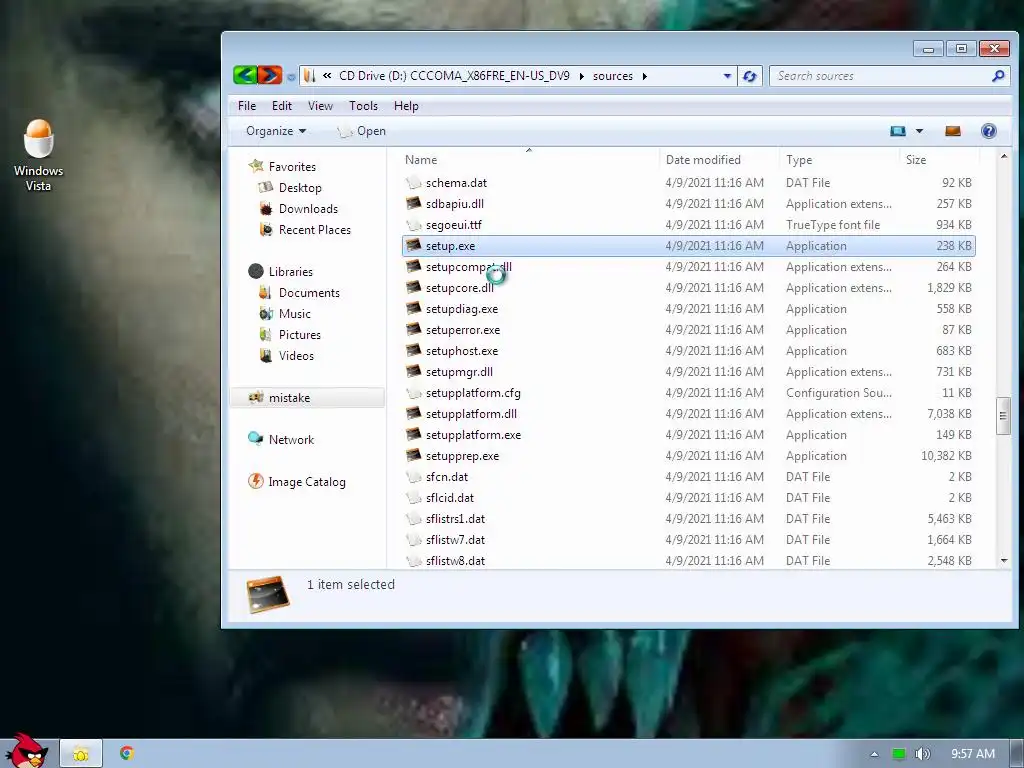Screen dimensions: 1024x768
Task: Toggle the preview pane icon
Action: point(953,131)
